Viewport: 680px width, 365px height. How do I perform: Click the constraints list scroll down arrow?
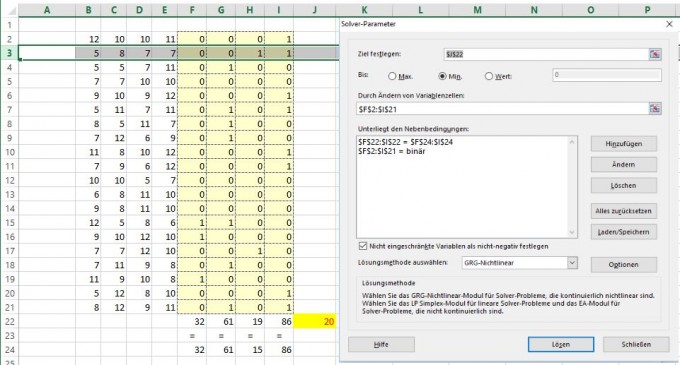(572, 232)
